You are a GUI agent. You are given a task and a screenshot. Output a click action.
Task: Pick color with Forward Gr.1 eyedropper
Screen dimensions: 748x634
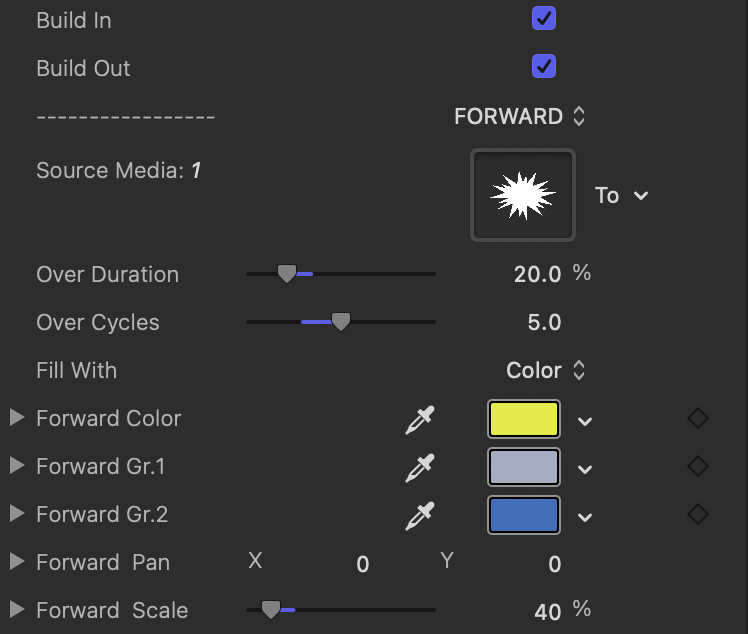pos(420,467)
